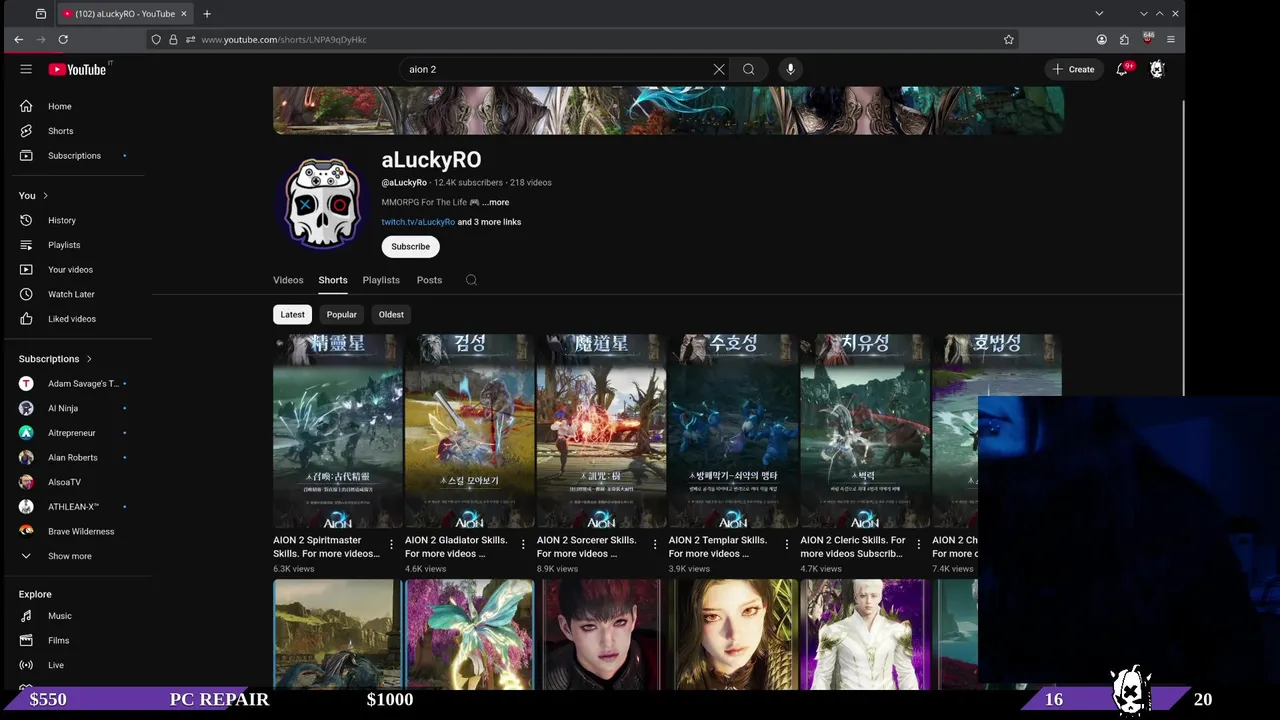Image resolution: width=1280 pixels, height=720 pixels.
Task: Open the account avatar menu
Action: tap(1157, 69)
